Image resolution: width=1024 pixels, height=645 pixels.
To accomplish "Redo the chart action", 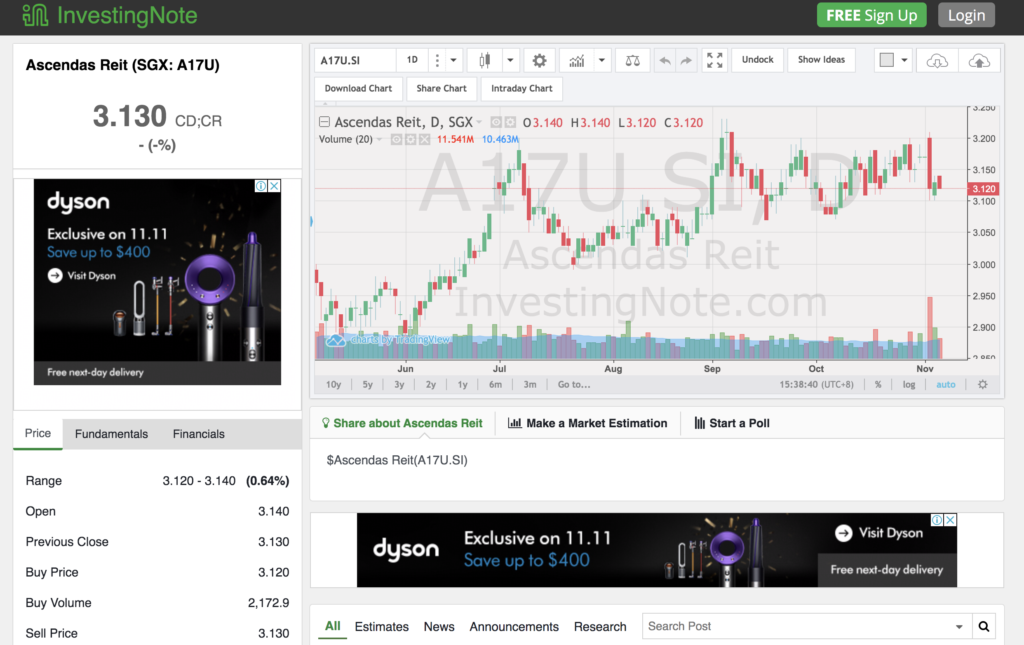I will pos(686,61).
